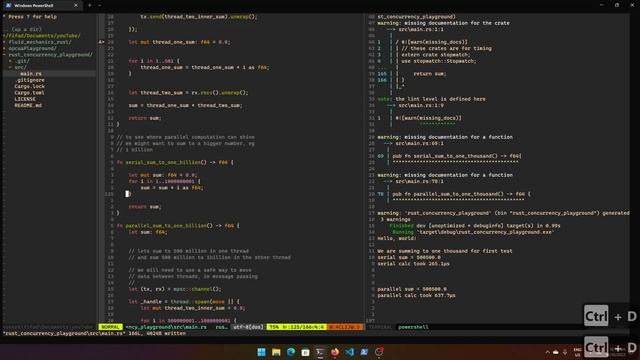Click the powershell label in the terminal status line
The width and height of the screenshot is (640, 360).
(413, 327)
